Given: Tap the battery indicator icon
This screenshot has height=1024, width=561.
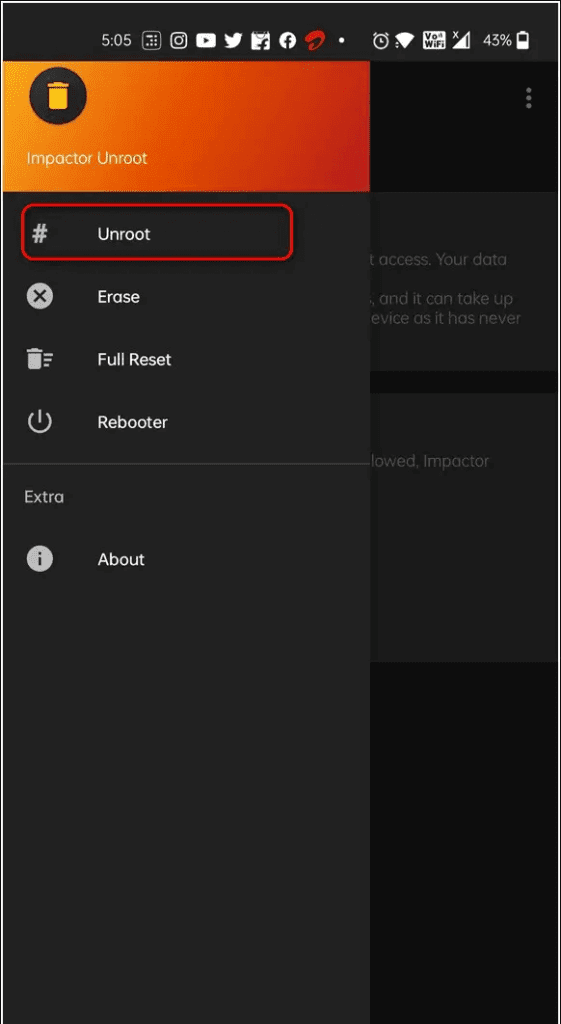Looking at the screenshot, I should 522,40.
